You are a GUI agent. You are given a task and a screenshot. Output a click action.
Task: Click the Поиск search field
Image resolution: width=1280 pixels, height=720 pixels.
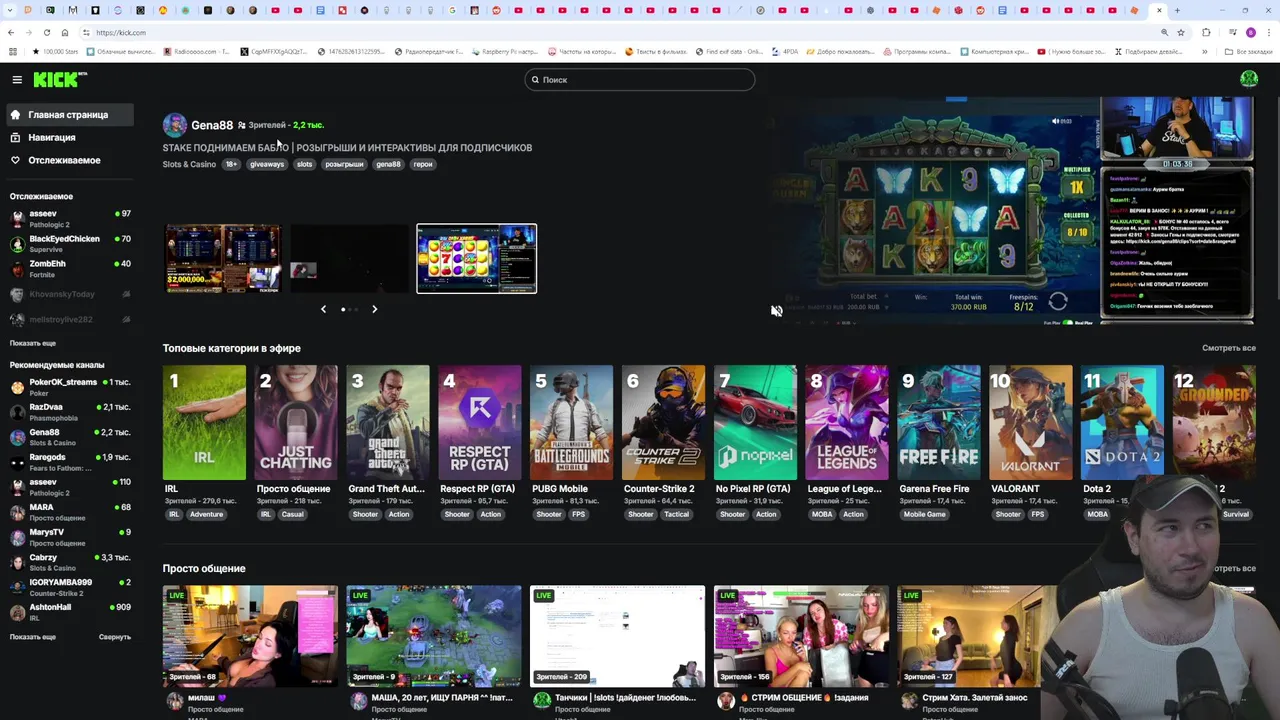pyautogui.click(x=640, y=79)
